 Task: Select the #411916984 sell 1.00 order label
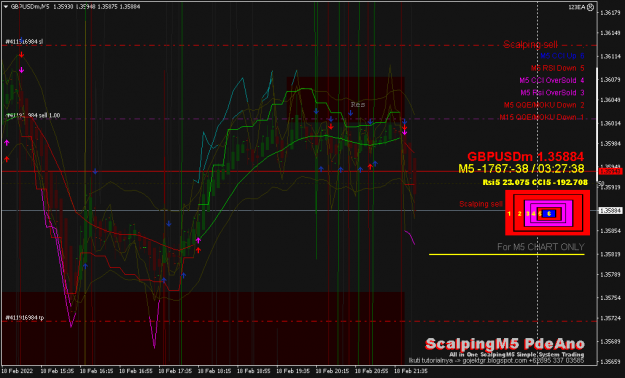[32, 115]
